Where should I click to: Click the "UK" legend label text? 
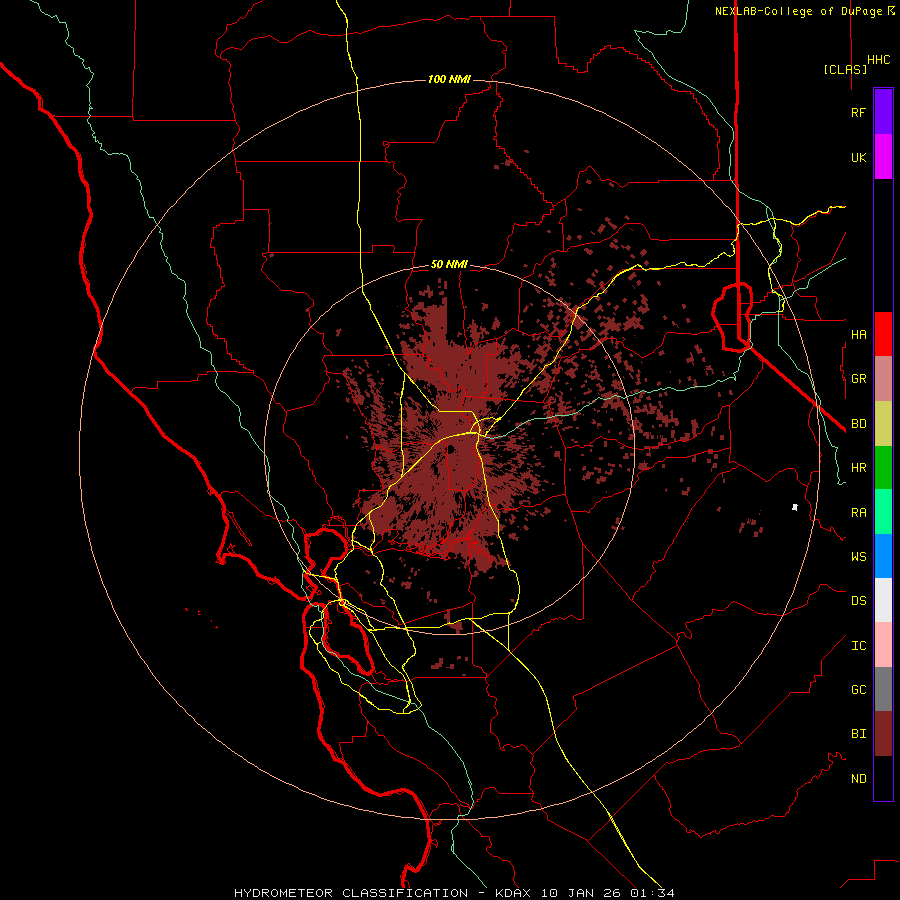[x=858, y=157]
